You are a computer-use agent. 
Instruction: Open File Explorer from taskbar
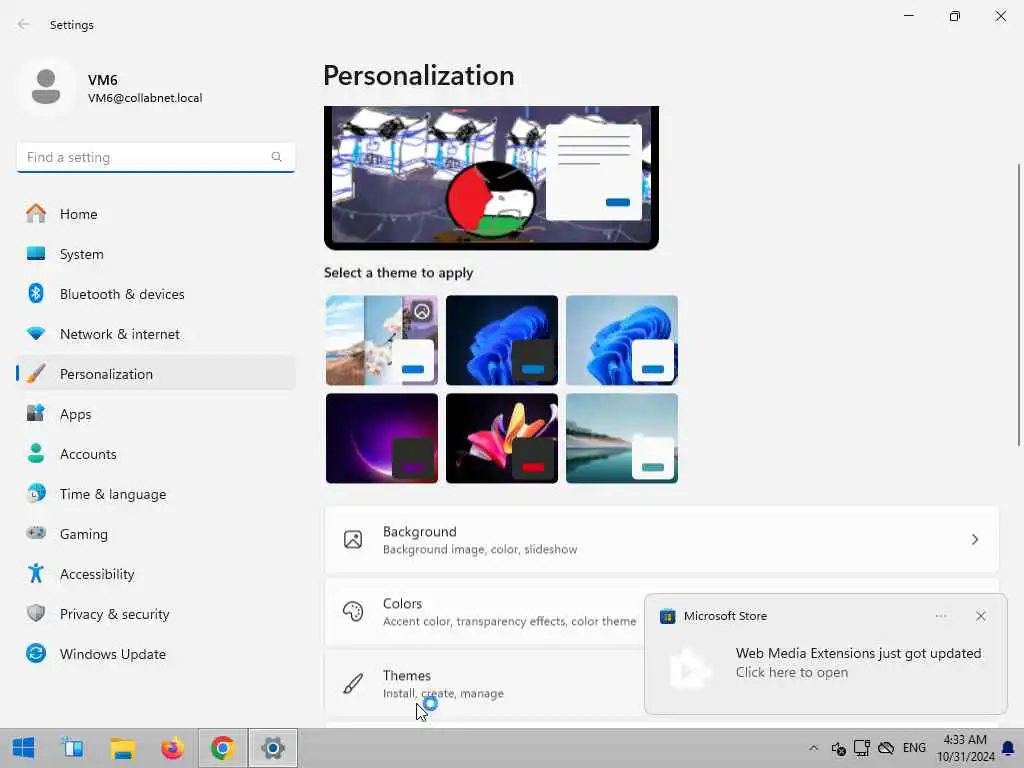pyautogui.click(x=123, y=748)
